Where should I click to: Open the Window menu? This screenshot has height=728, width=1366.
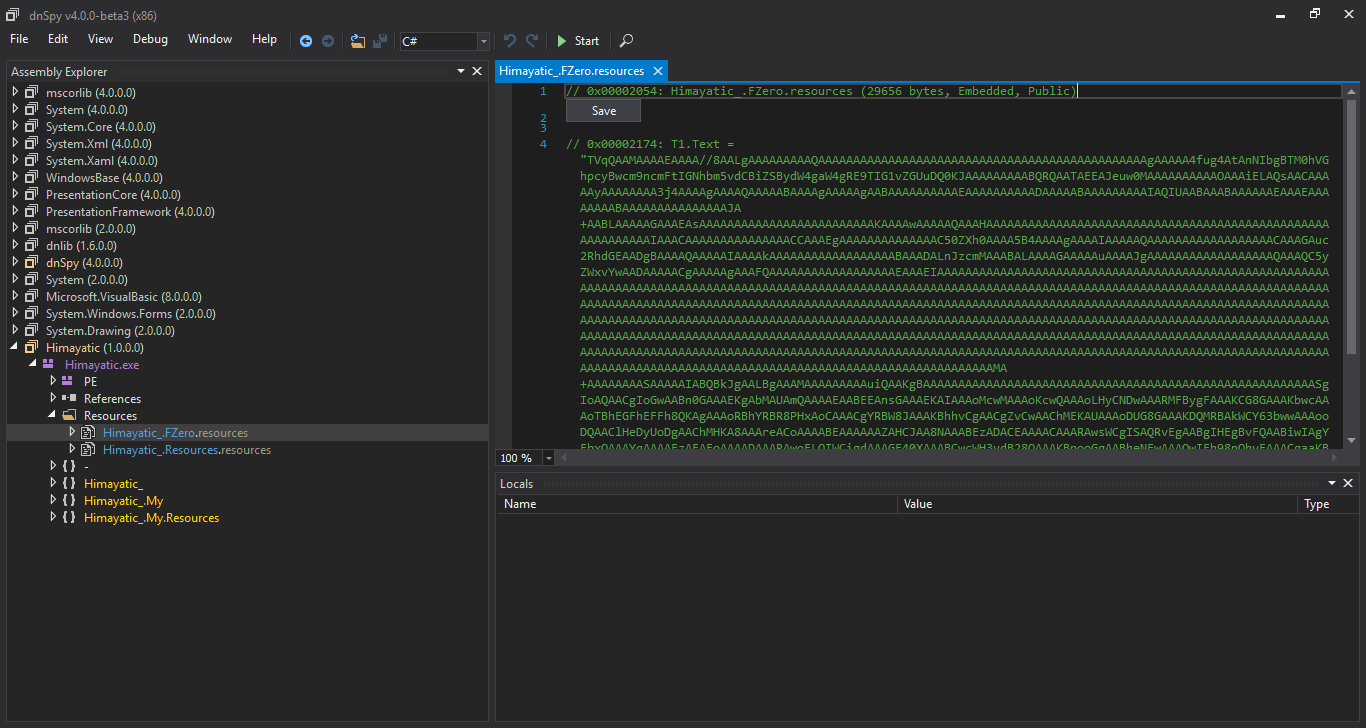(210, 39)
